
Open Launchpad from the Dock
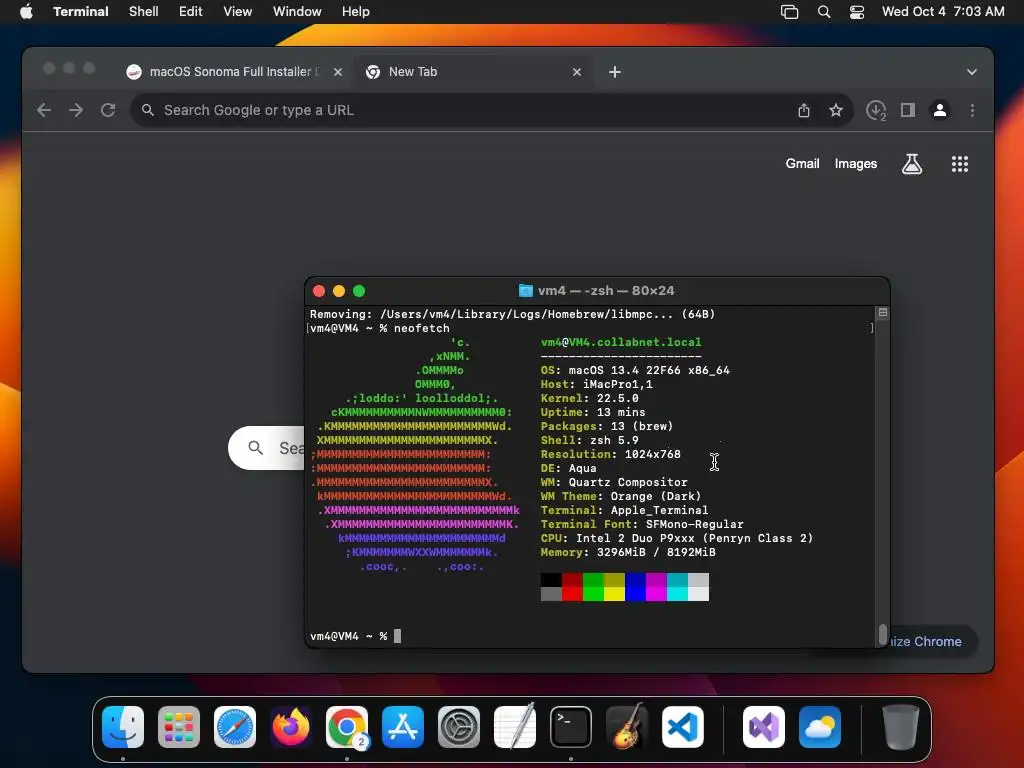pyautogui.click(x=179, y=727)
